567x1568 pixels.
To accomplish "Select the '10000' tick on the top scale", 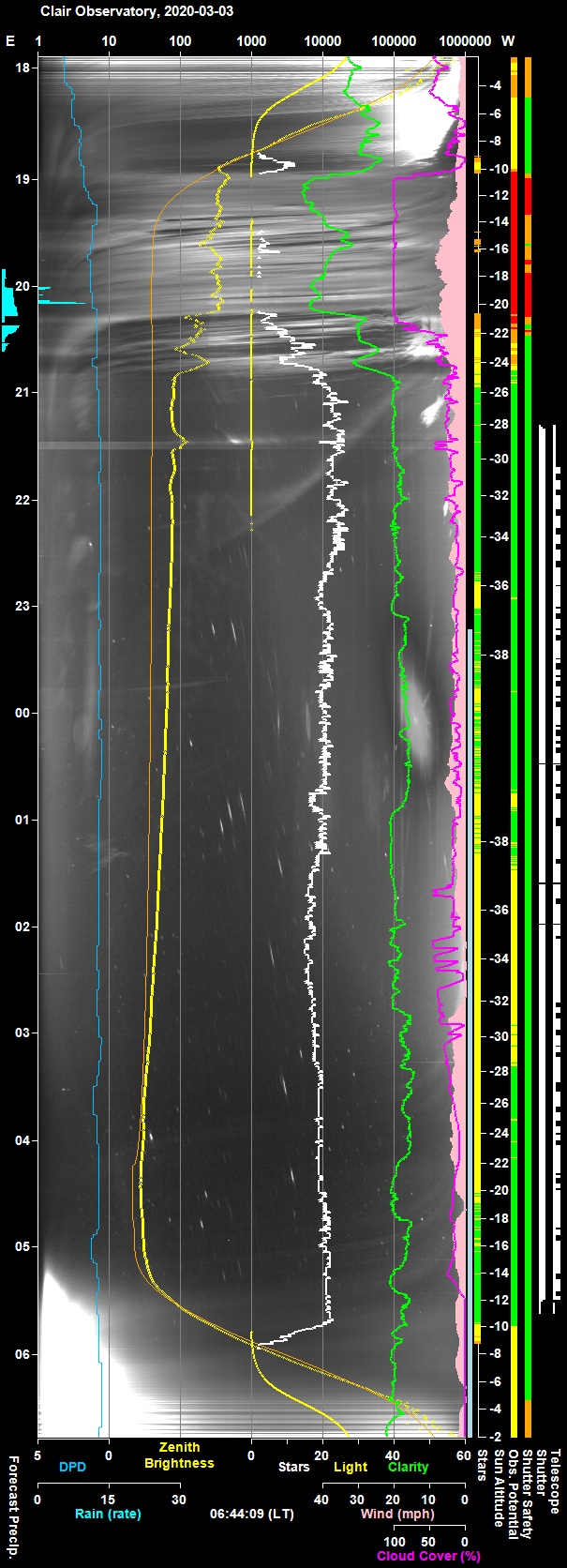I will 322,41.
